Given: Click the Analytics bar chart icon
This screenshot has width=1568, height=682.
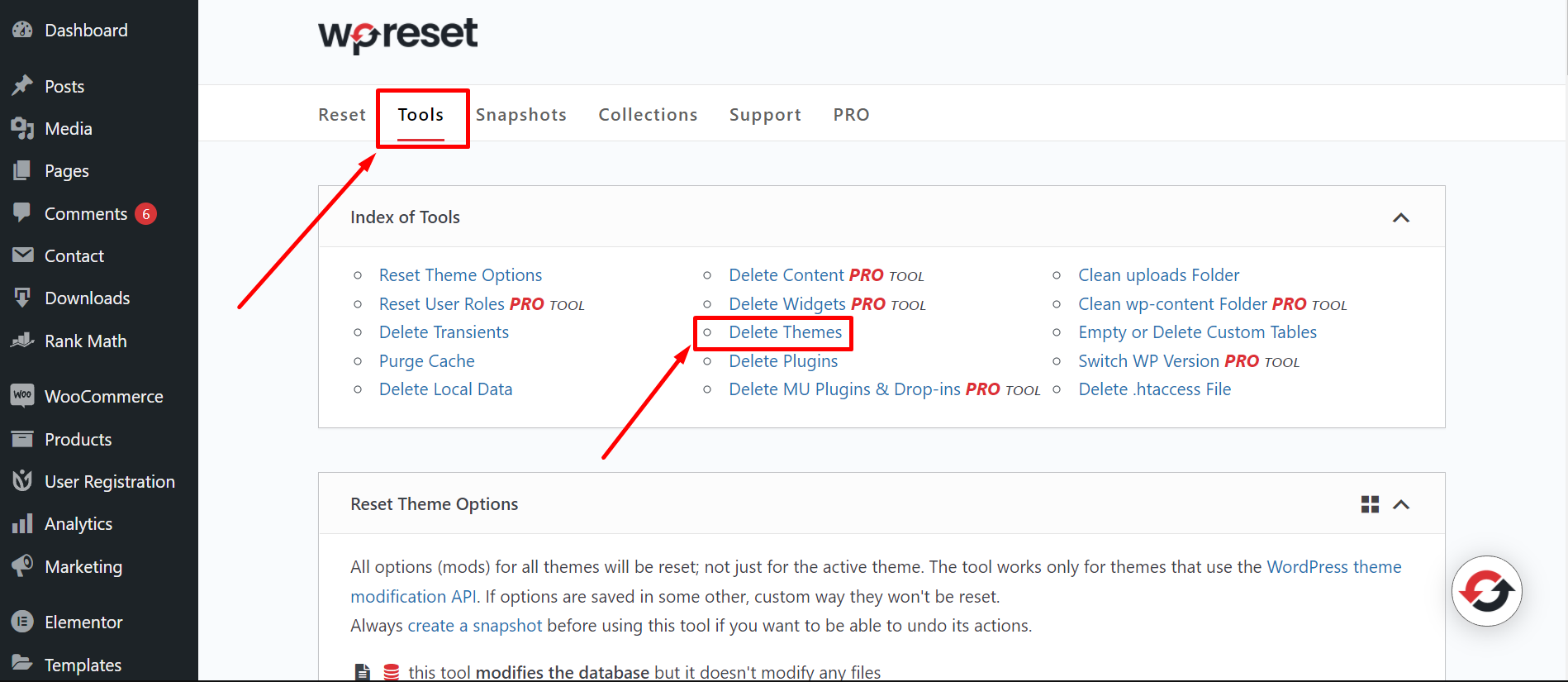Looking at the screenshot, I should (22, 523).
